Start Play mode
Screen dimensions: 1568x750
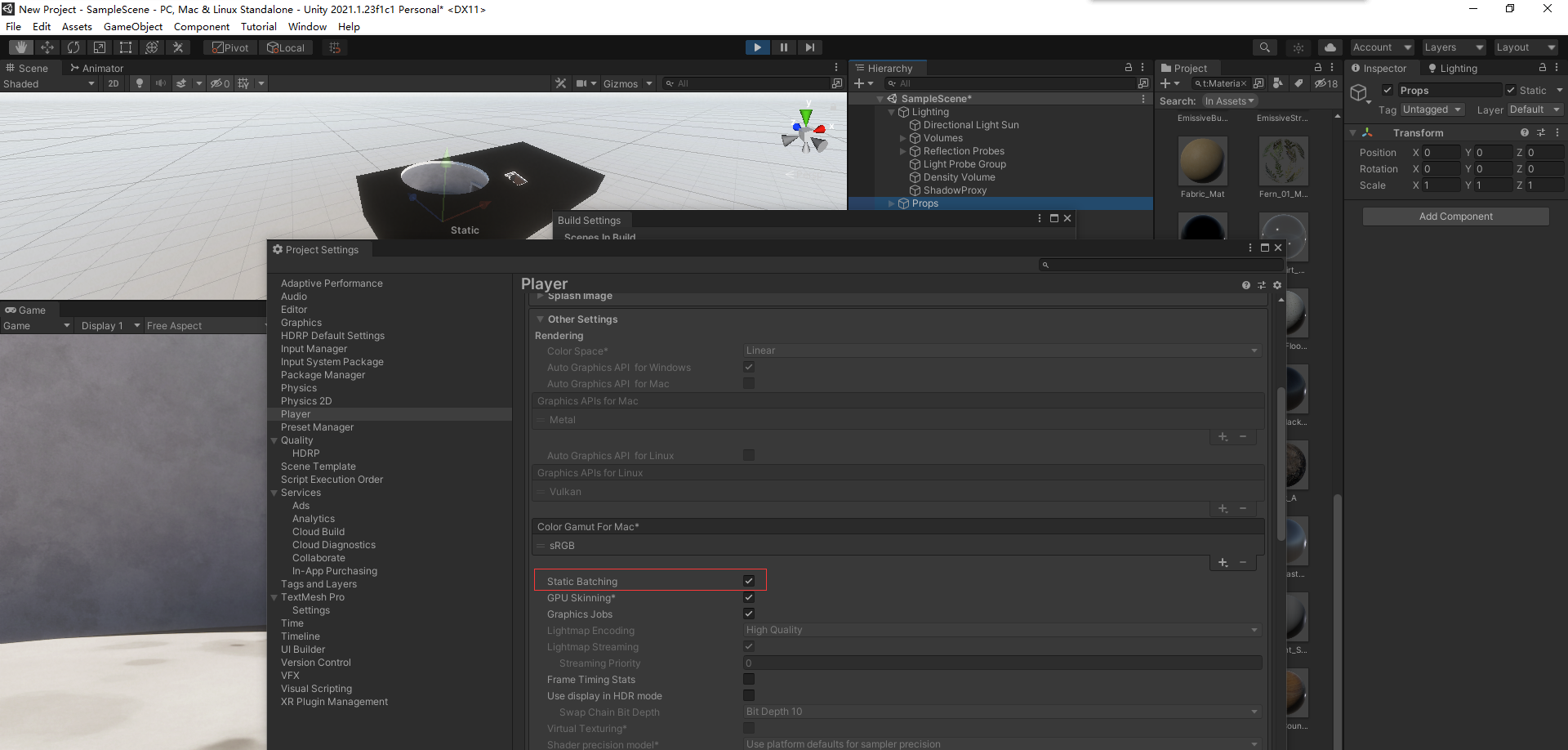pos(758,47)
